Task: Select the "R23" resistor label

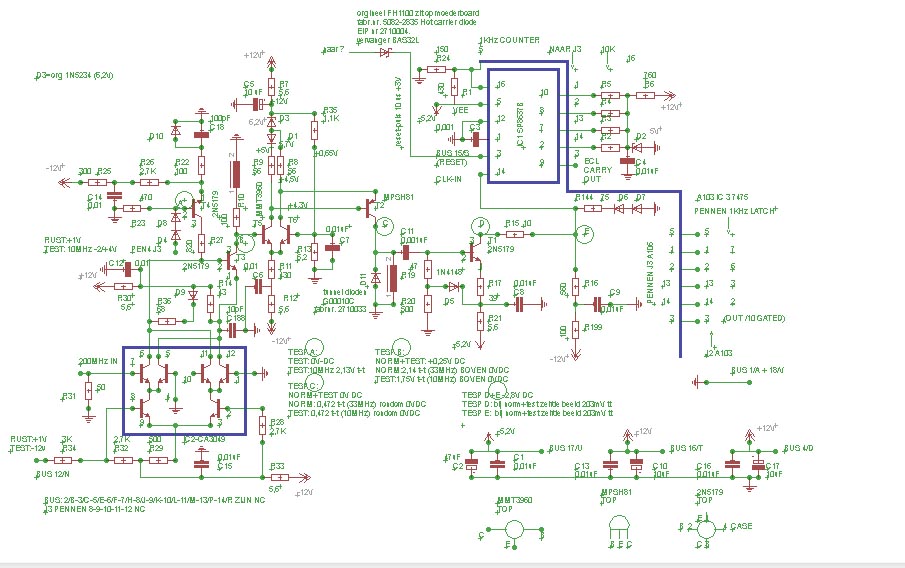Action: pyautogui.click(x=139, y=223)
